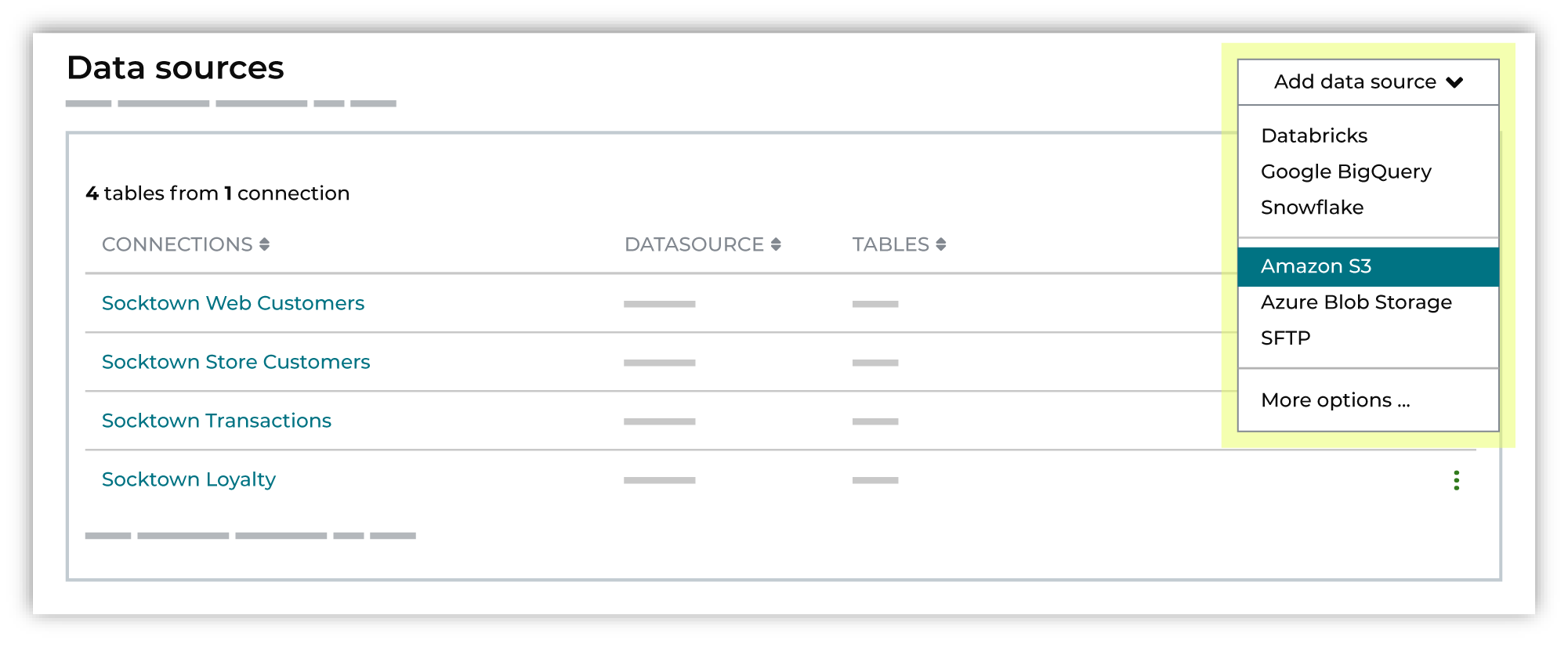Select SFTP from the data source list
This screenshot has width=1568, height=647.
tap(1286, 337)
